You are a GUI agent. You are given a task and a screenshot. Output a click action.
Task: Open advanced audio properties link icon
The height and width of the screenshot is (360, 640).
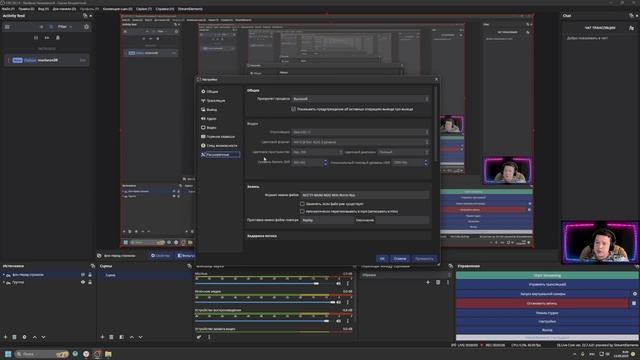199,337
